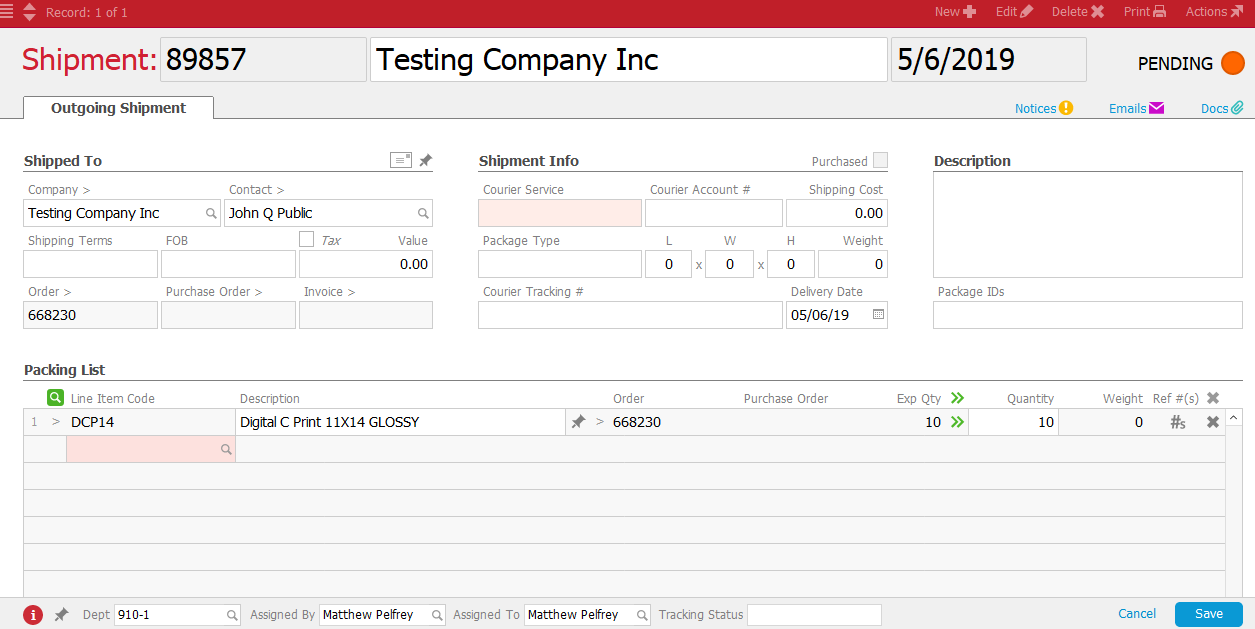Open the Delivery Date calendar picker
The width and height of the screenshot is (1255, 629).
coord(878,315)
